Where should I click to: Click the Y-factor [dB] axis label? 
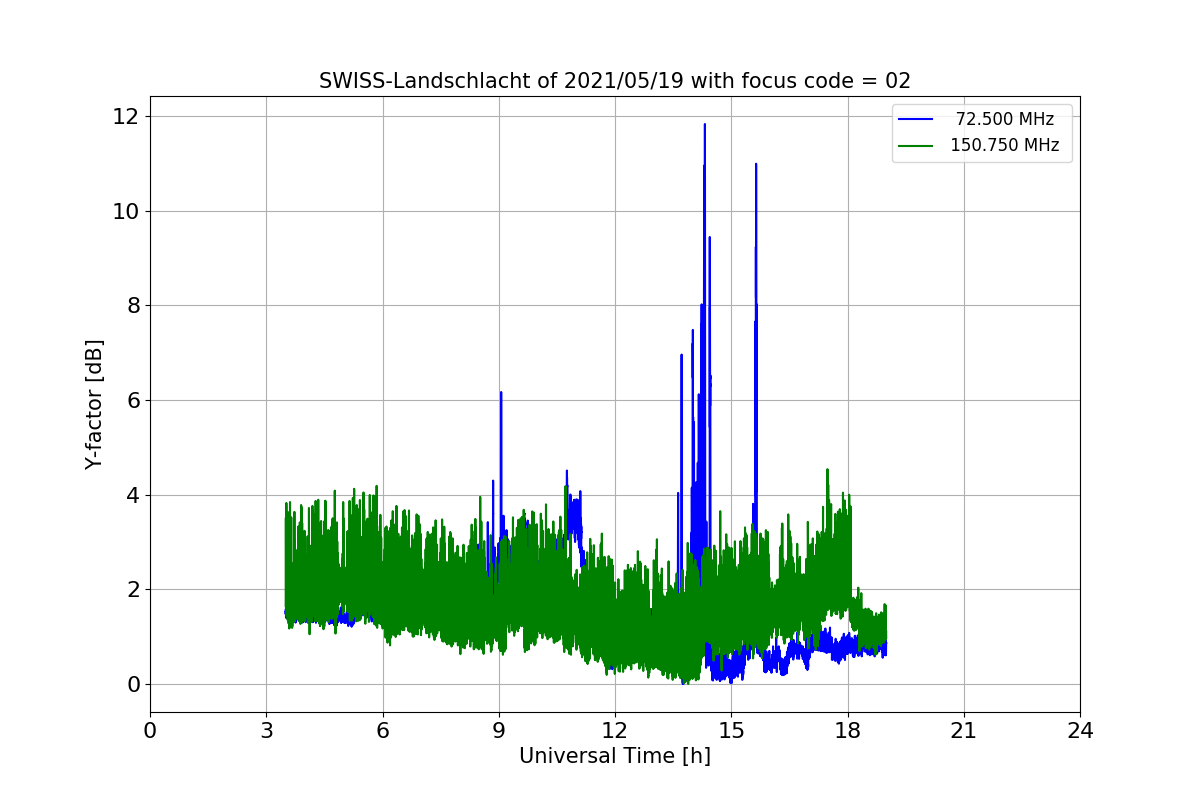pos(94,404)
